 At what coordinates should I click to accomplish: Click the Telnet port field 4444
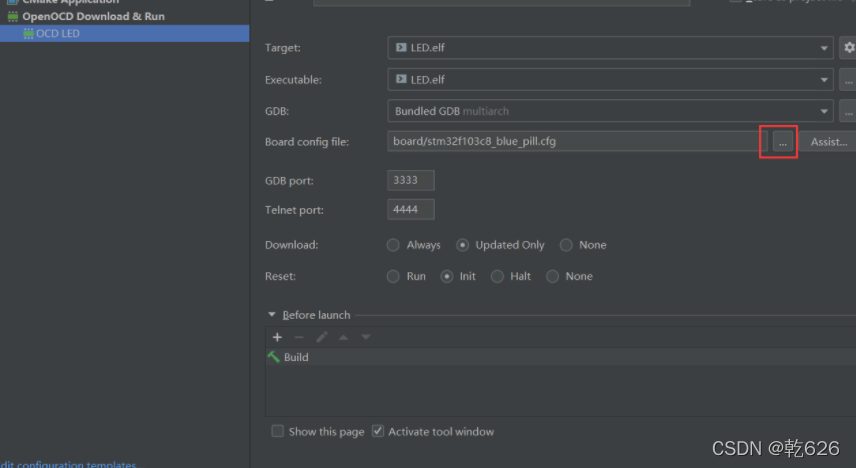point(411,209)
